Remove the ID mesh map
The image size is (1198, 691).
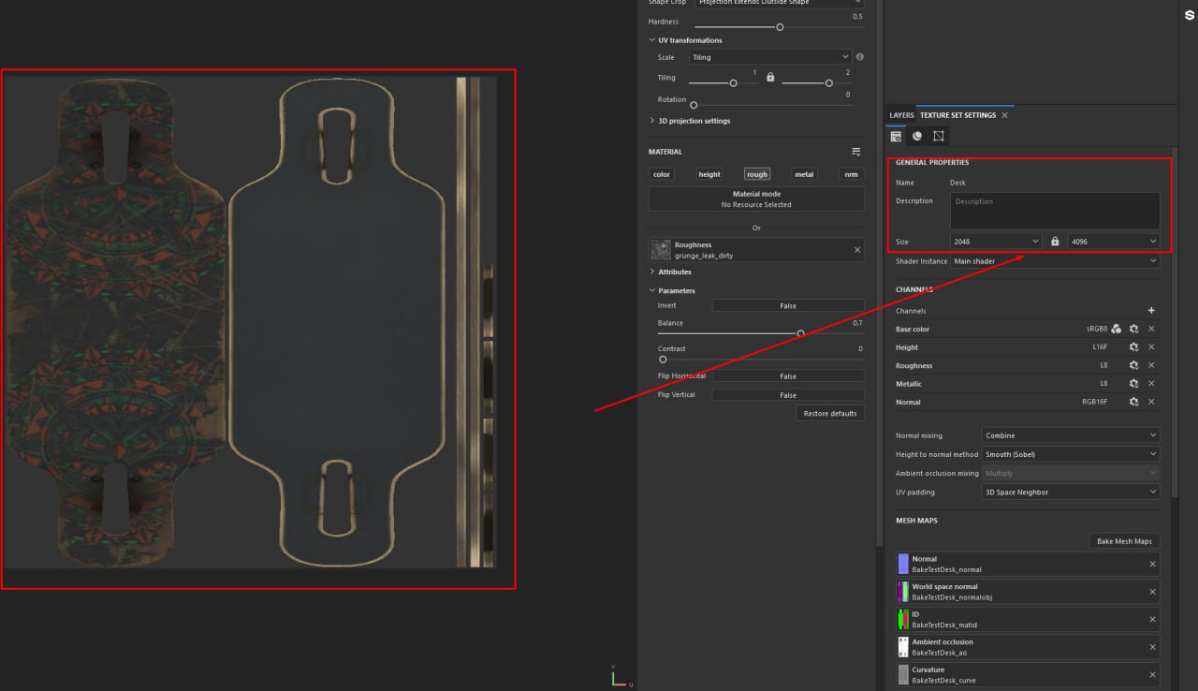1152,619
